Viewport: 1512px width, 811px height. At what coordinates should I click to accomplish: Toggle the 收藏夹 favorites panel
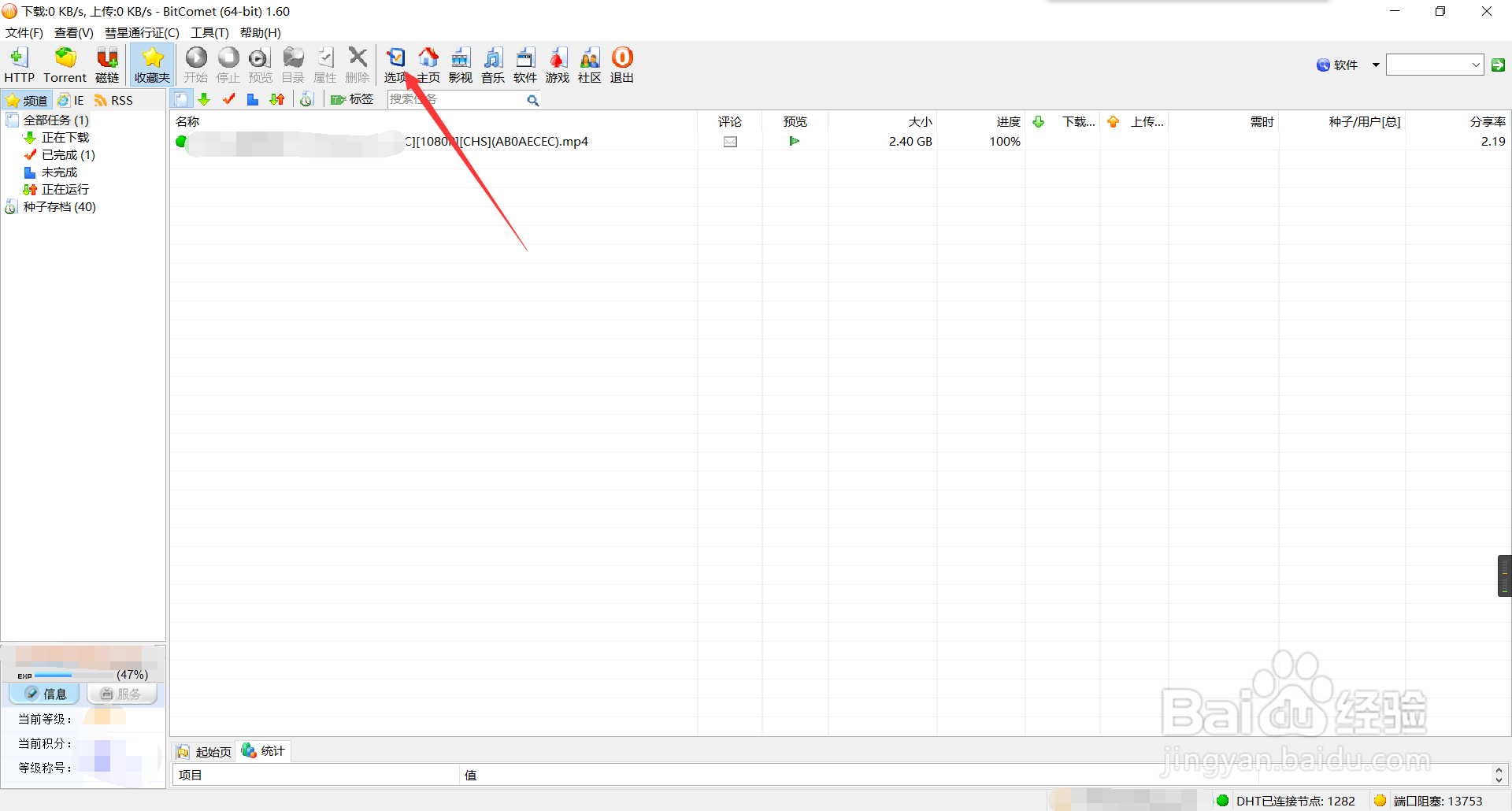click(152, 65)
